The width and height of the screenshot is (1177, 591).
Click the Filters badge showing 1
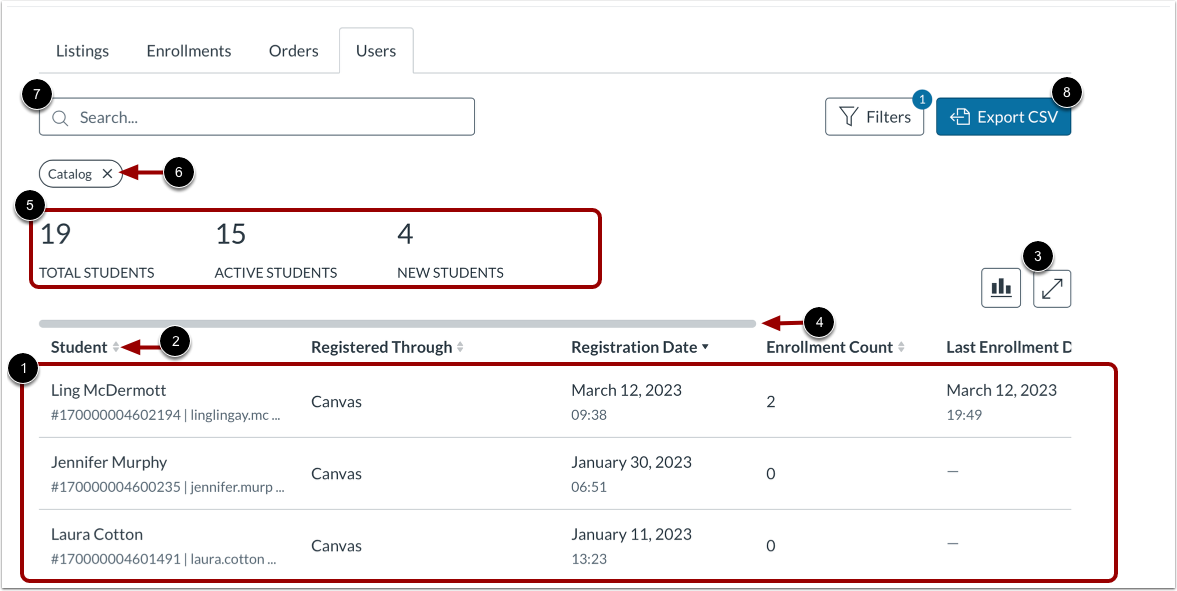(921, 100)
